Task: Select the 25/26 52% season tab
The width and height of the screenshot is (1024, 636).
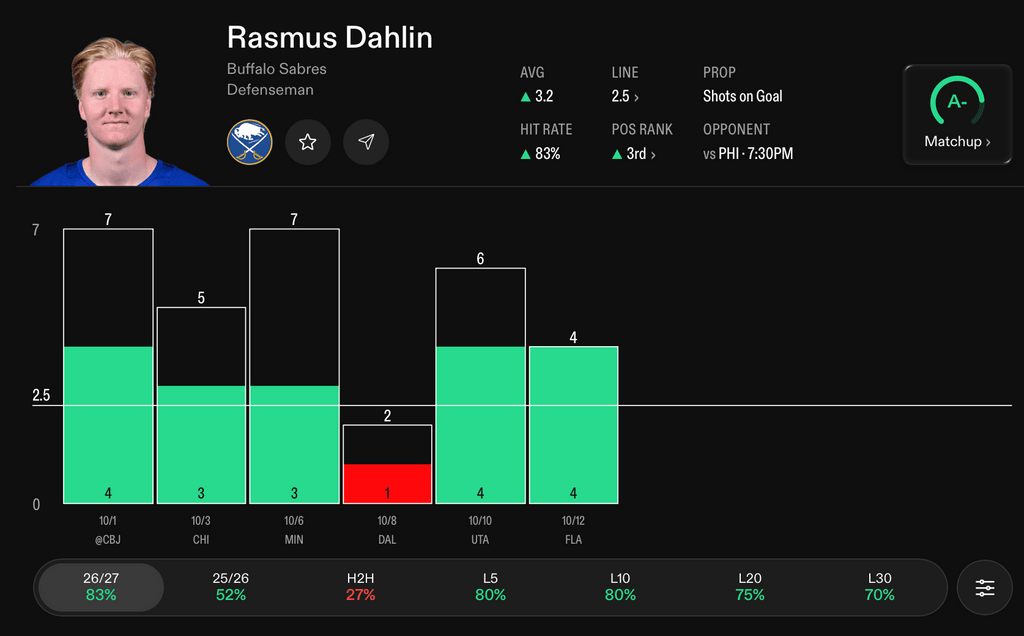Action: pyautogui.click(x=231, y=587)
